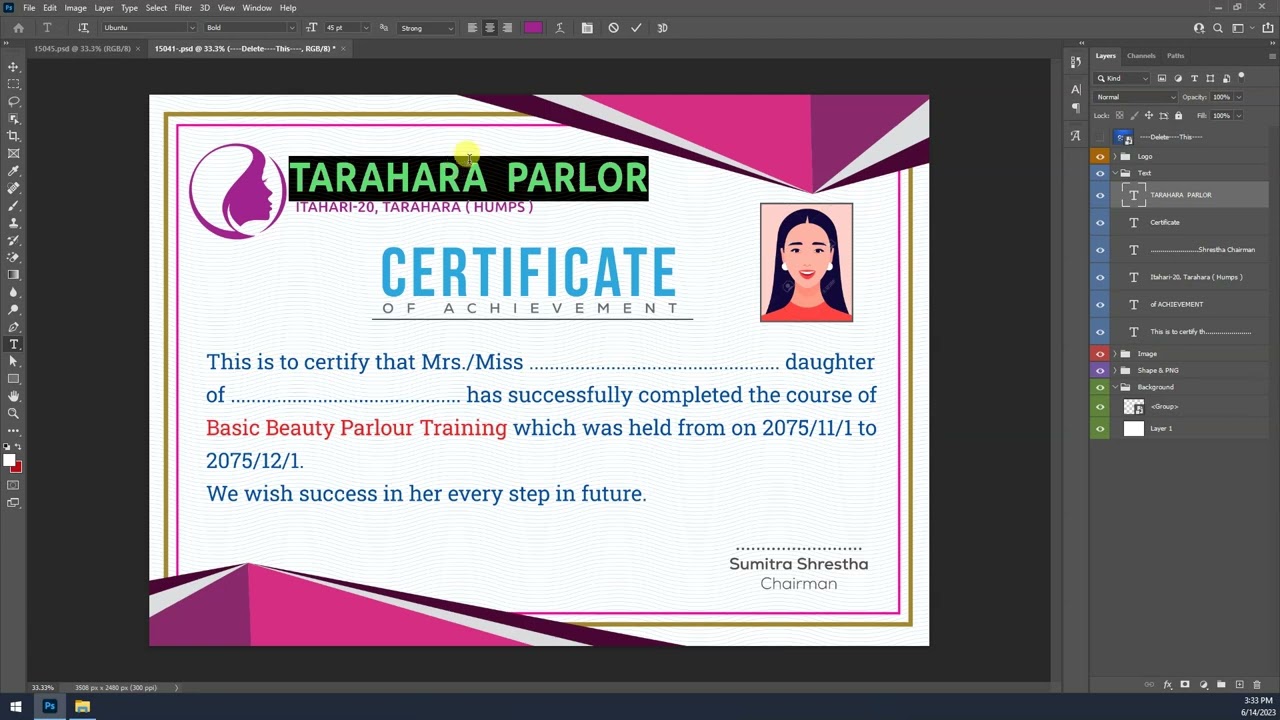Open the Image menu
The height and width of the screenshot is (720, 1280).
[75, 8]
